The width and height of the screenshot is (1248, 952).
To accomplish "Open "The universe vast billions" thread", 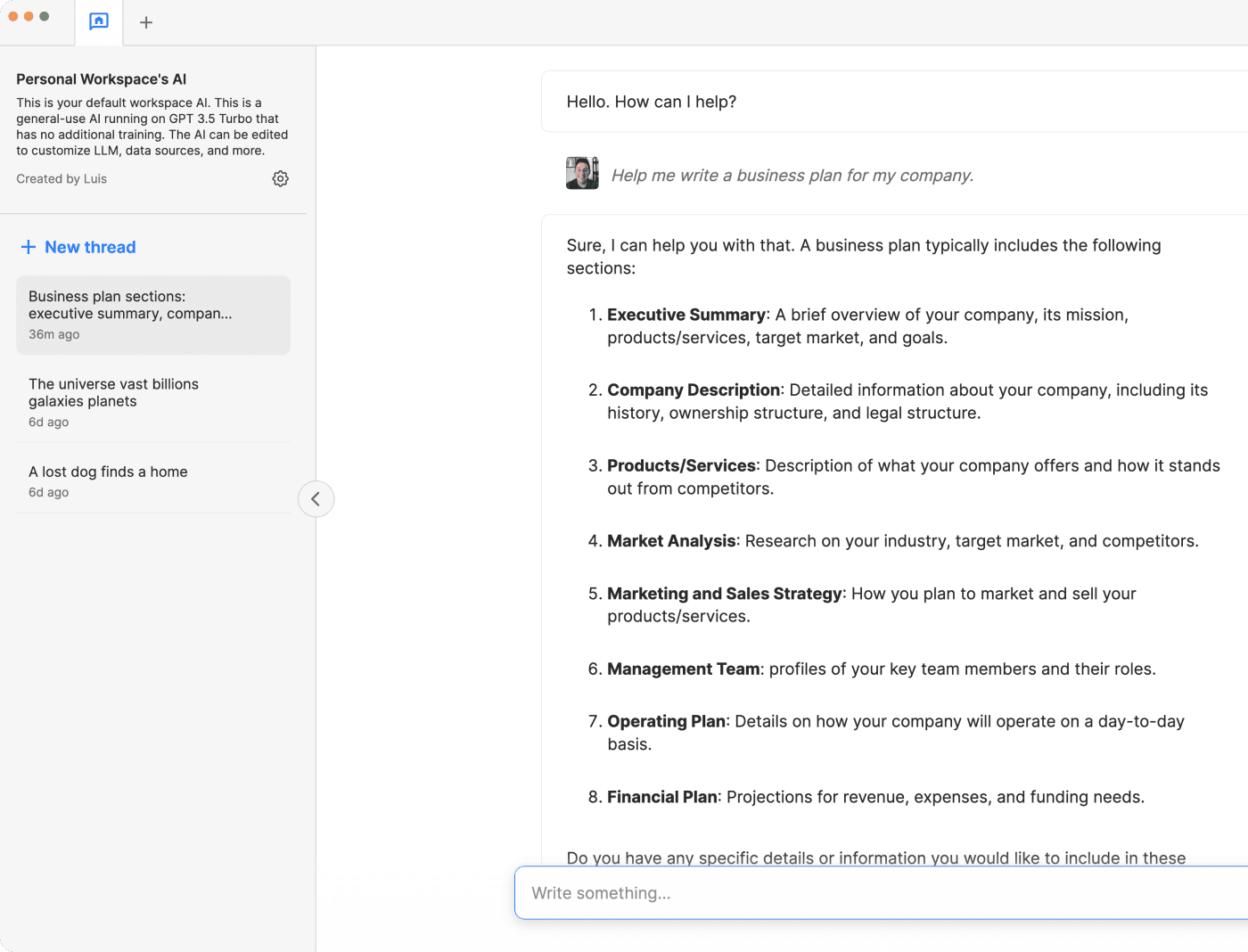I will coord(152,401).
